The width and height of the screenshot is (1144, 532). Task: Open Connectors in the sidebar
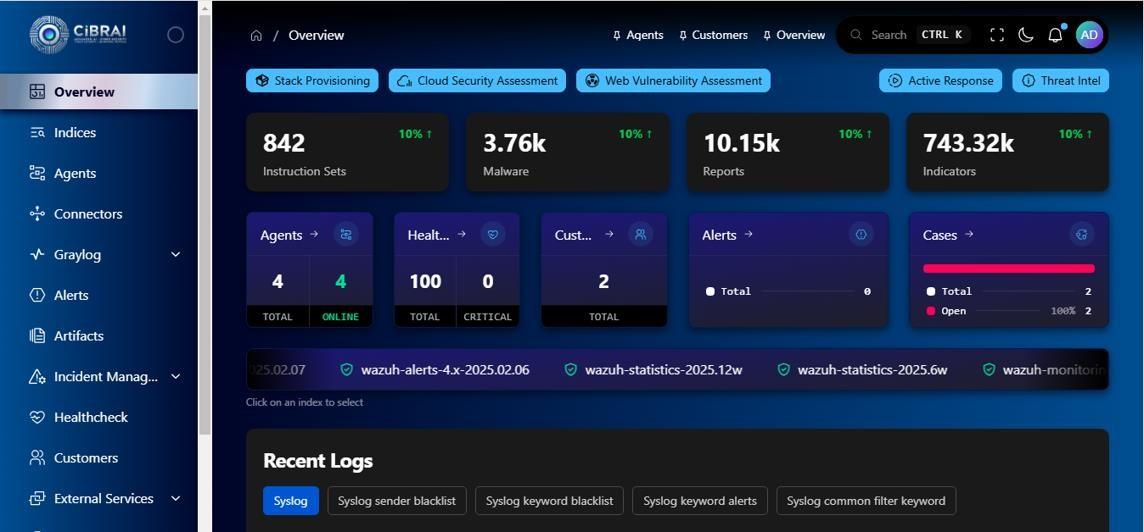click(x=88, y=214)
